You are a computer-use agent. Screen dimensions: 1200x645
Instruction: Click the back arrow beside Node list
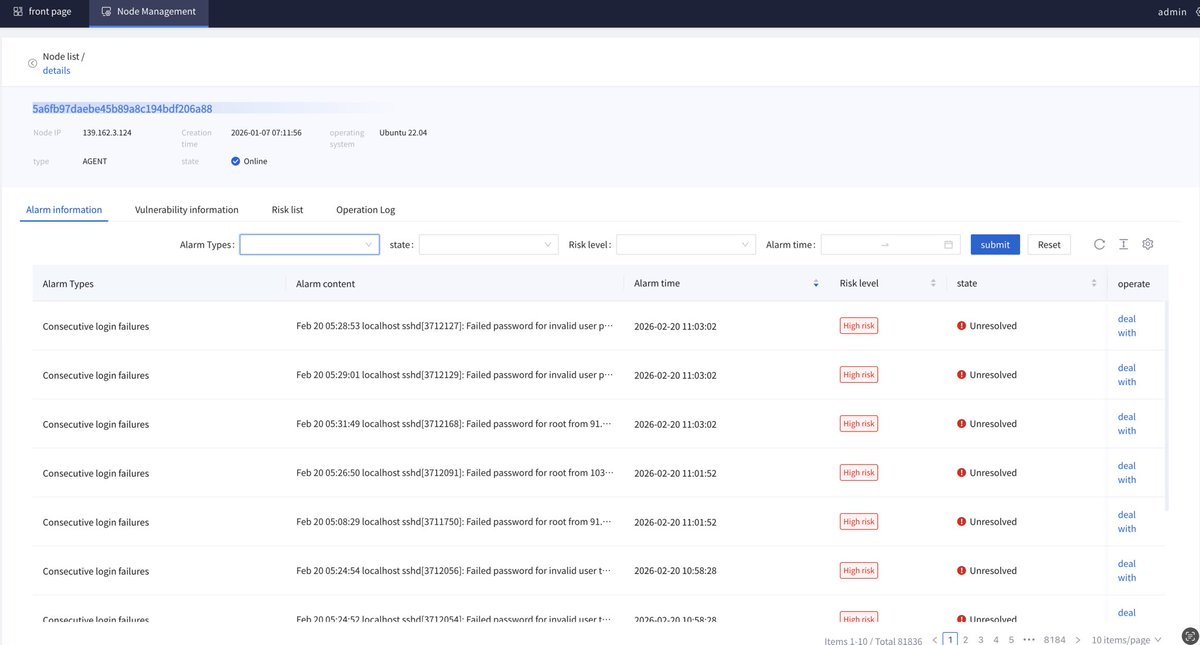coord(31,62)
